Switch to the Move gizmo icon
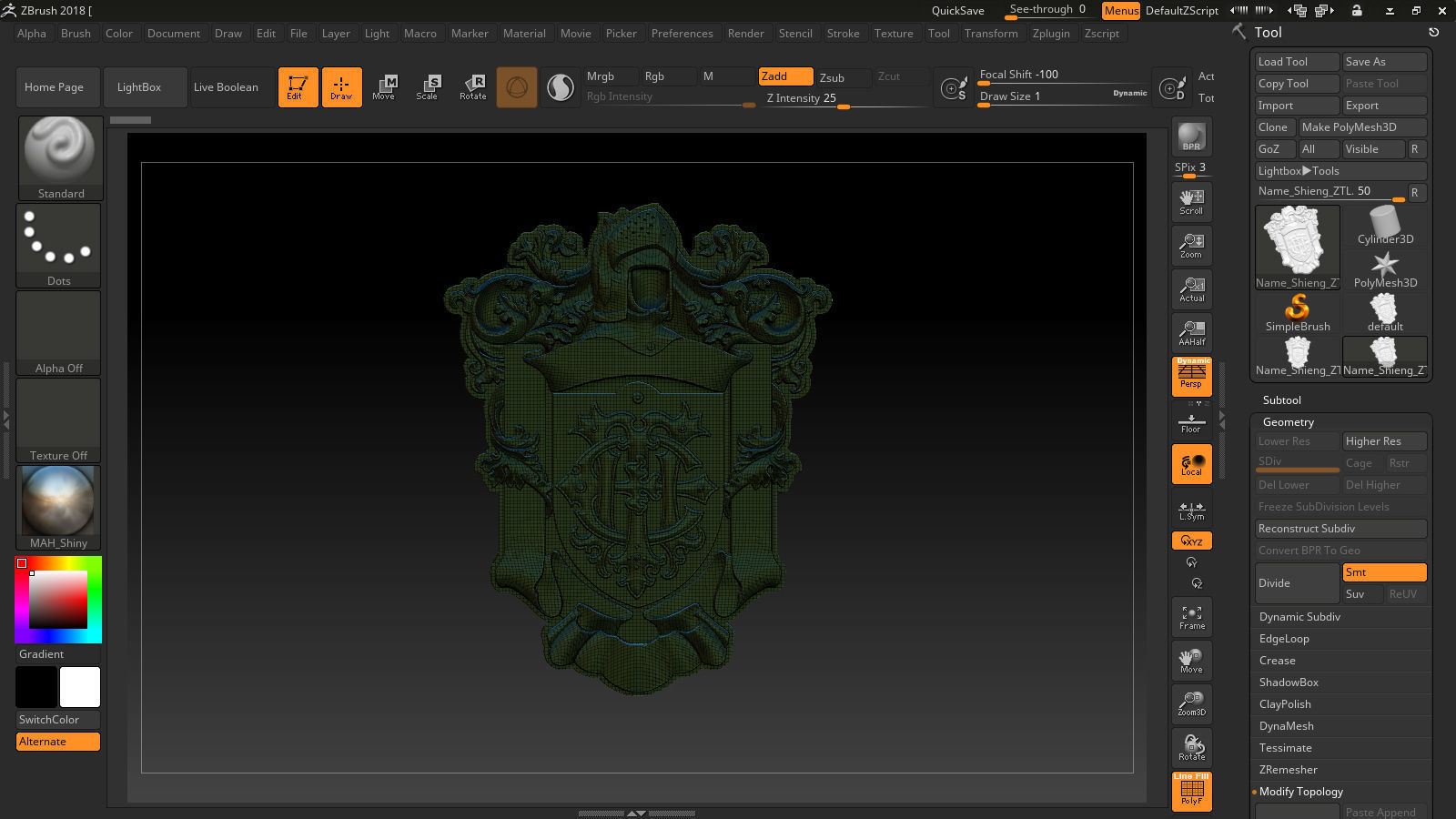Viewport: 1456px width, 819px height. click(x=384, y=87)
